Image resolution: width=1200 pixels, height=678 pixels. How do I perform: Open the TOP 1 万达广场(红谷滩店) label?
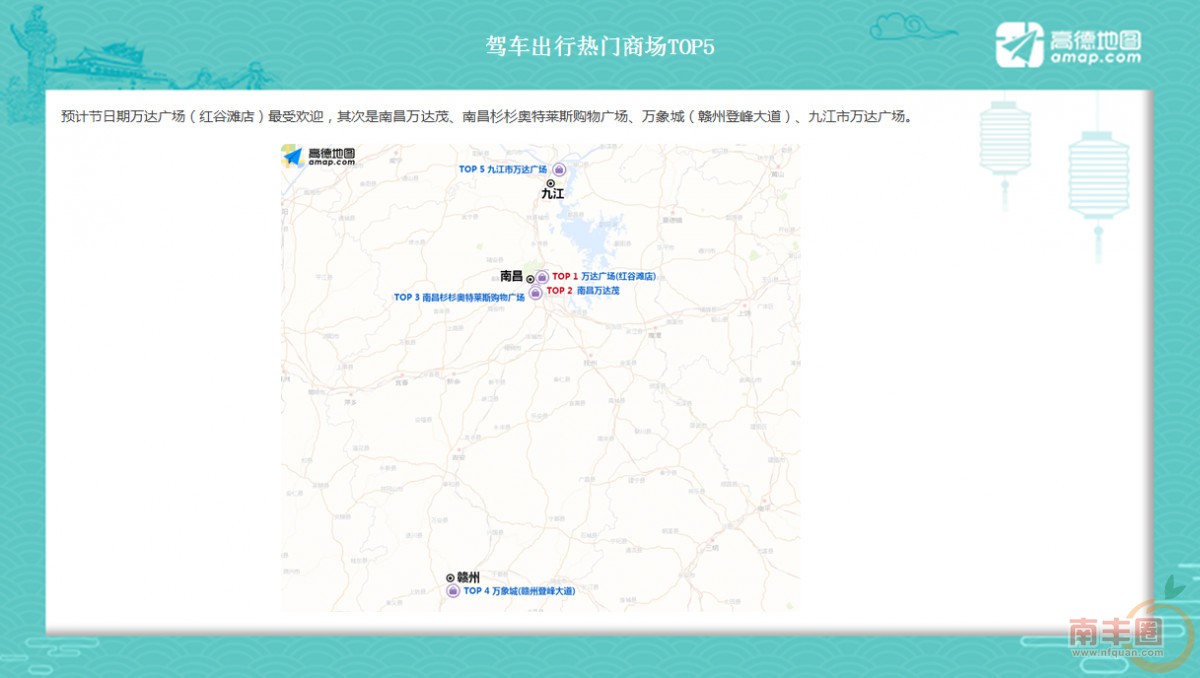click(603, 277)
